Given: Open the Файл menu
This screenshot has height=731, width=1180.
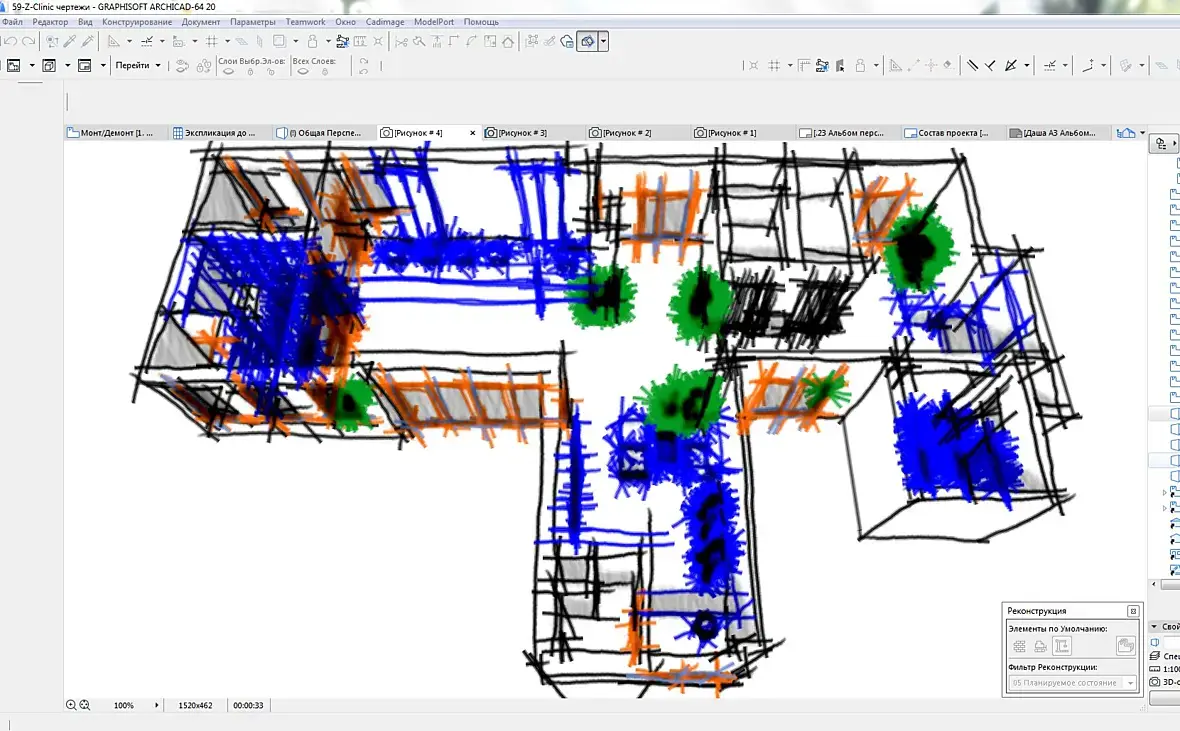Looking at the screenshot, I should pos(12,22).
